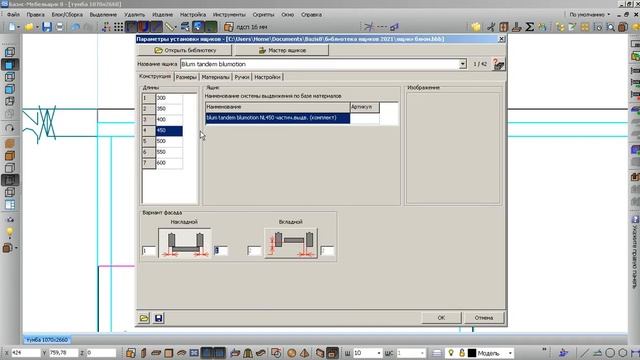The width and height of the screenshot is (640, 360).
Task: Select the ruler measuring tool icon
Action: [x=169, y=27]
